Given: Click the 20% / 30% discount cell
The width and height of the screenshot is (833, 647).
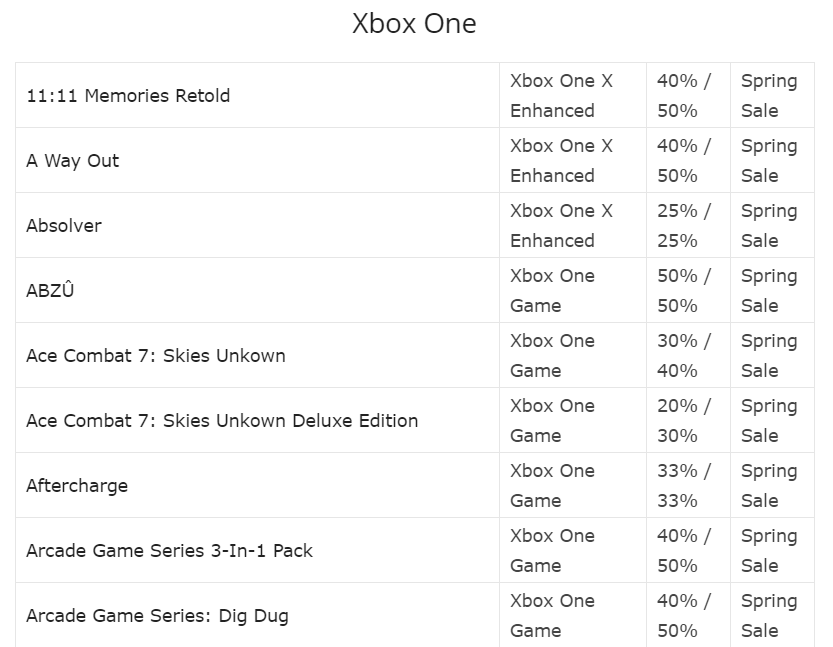Looking at the screenshot, I should [684, 421].
